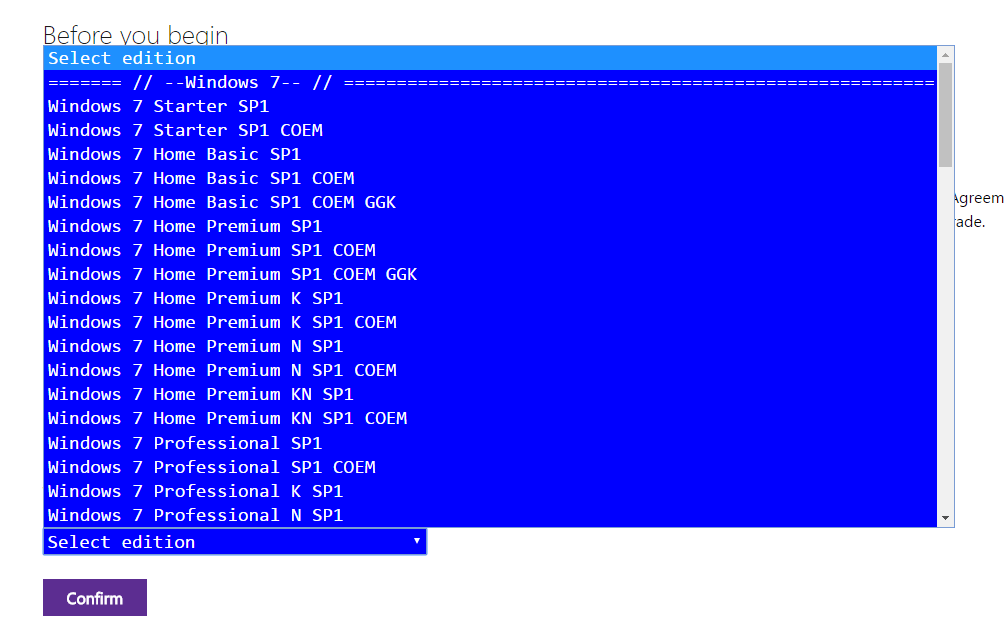
Task: Click the Confirm button
Action: 95,598
